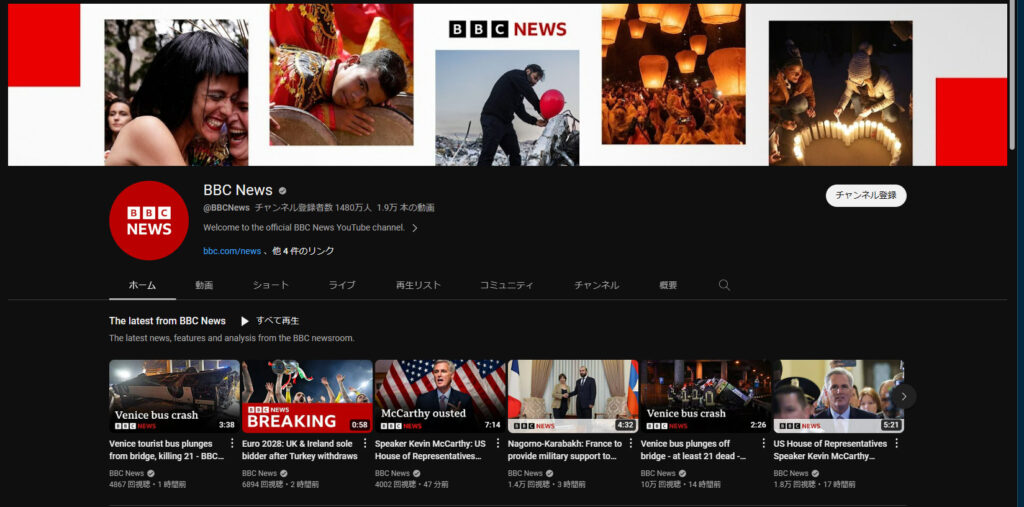Open the ライブ tab
The height and width of the screenshot is (507, 1024).
[342, 285]
